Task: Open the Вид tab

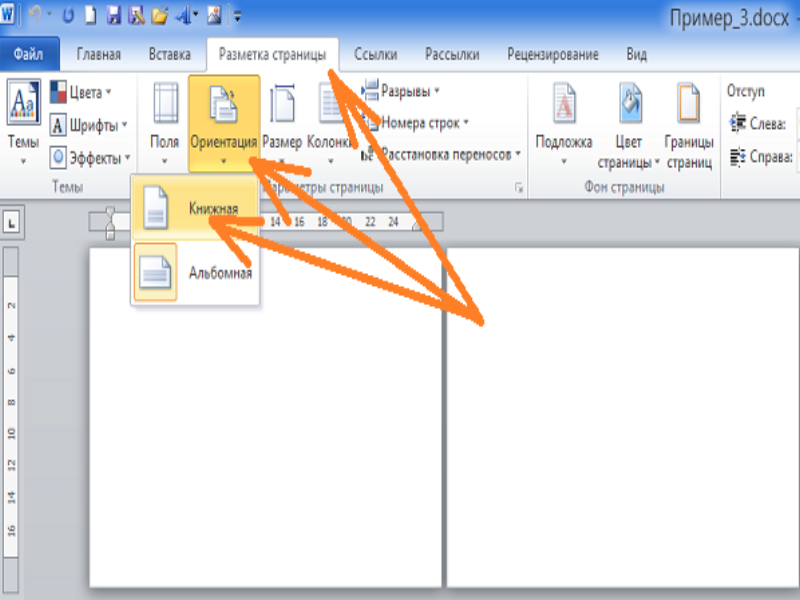Action: 636,54
